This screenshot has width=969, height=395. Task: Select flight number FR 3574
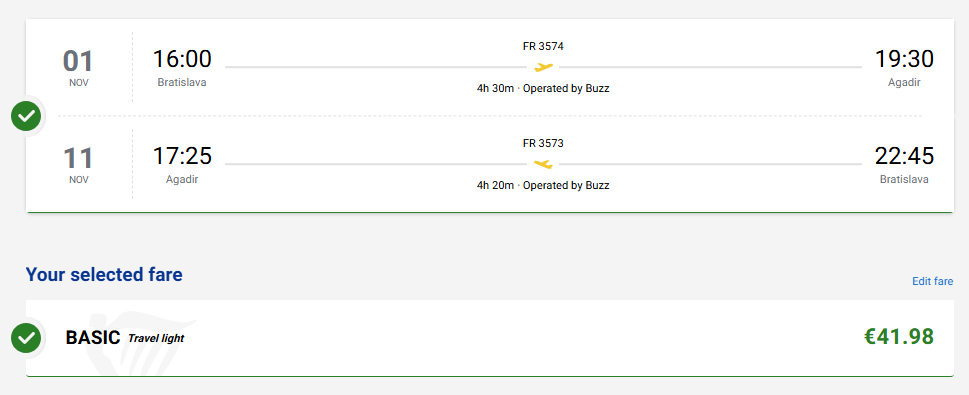(x=543, y=46)
